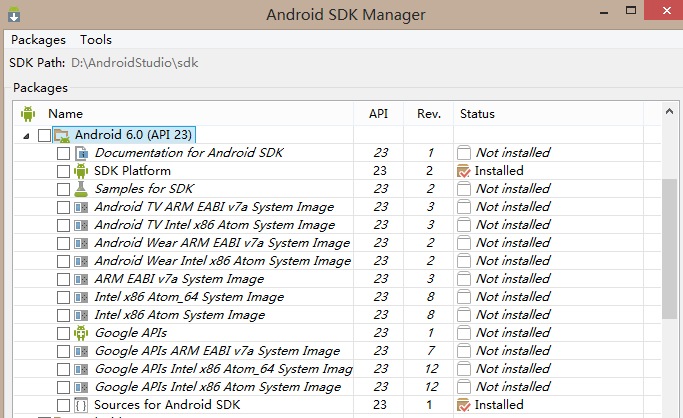This screenshot has width=683, height=418.
Task: Select the Sources for Android SDK row
Action: (x=337, y=405)
